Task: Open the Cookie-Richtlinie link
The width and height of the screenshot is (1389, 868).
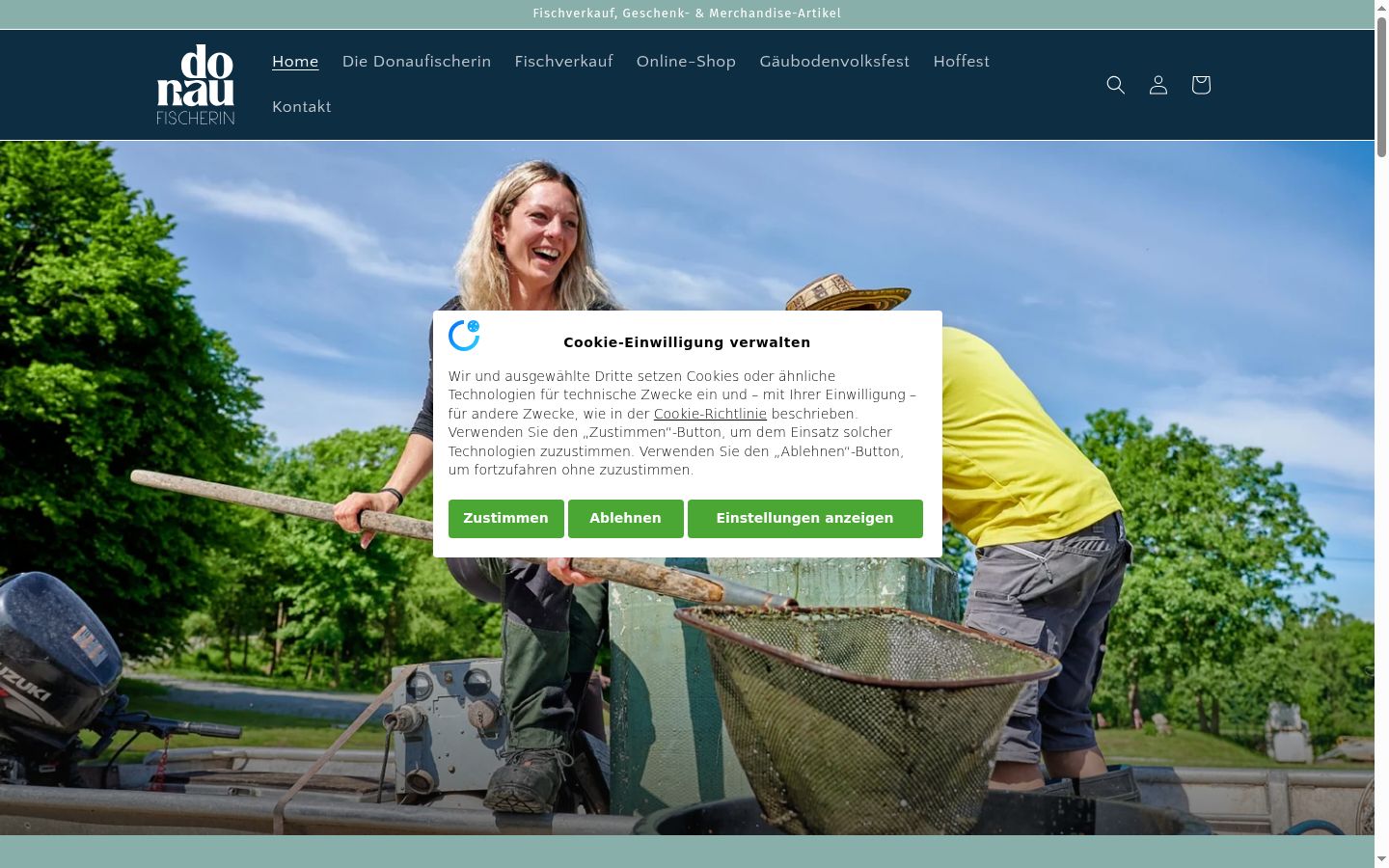Action: tap(710, 414)
